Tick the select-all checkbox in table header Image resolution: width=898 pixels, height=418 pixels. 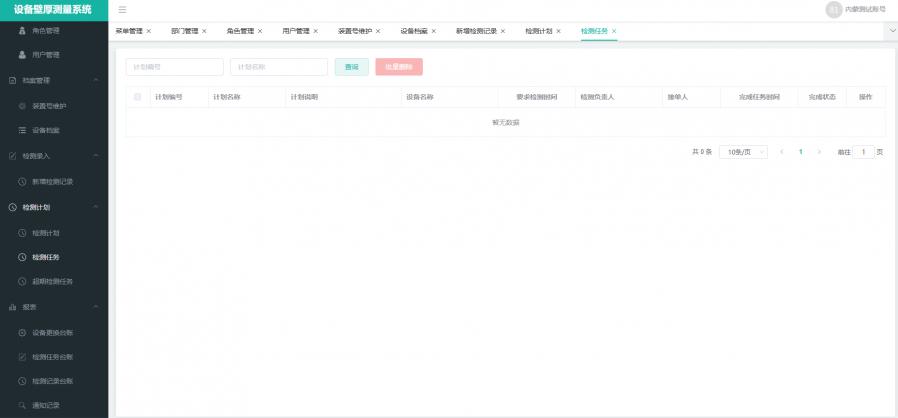pos(138,97)
